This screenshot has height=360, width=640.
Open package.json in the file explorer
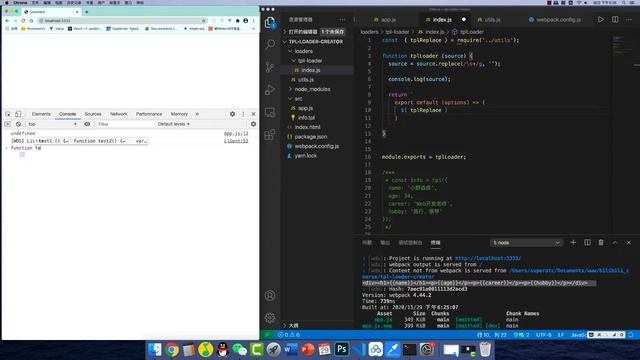pos(311,136)
